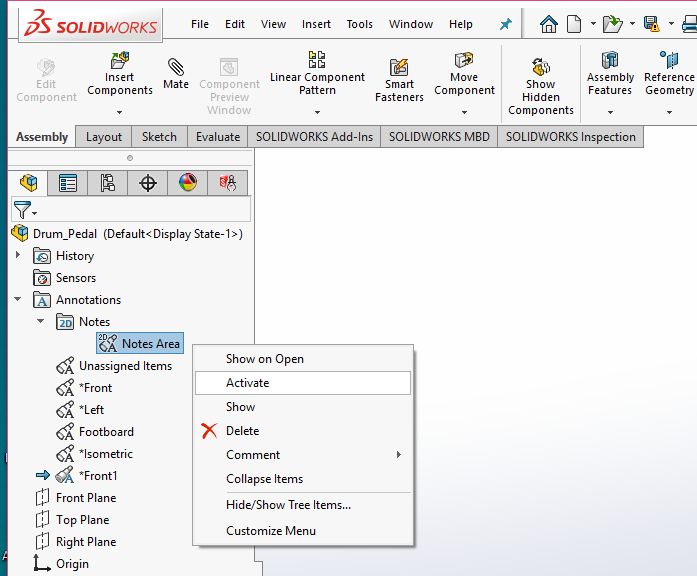Open the Tools menu
The width and height of the screenshot is (697, 576).
pos(360,24)
